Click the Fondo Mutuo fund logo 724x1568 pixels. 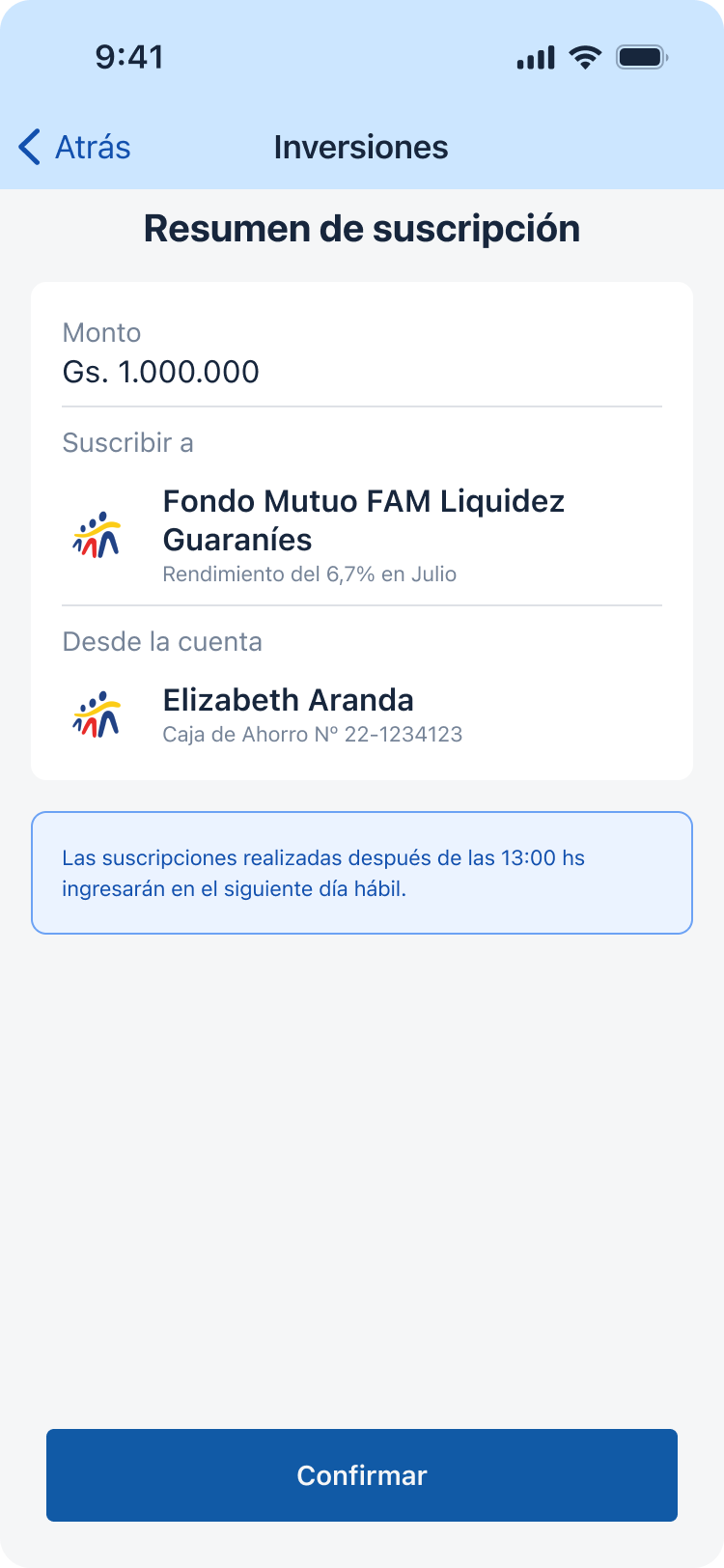tap(97, 535)
